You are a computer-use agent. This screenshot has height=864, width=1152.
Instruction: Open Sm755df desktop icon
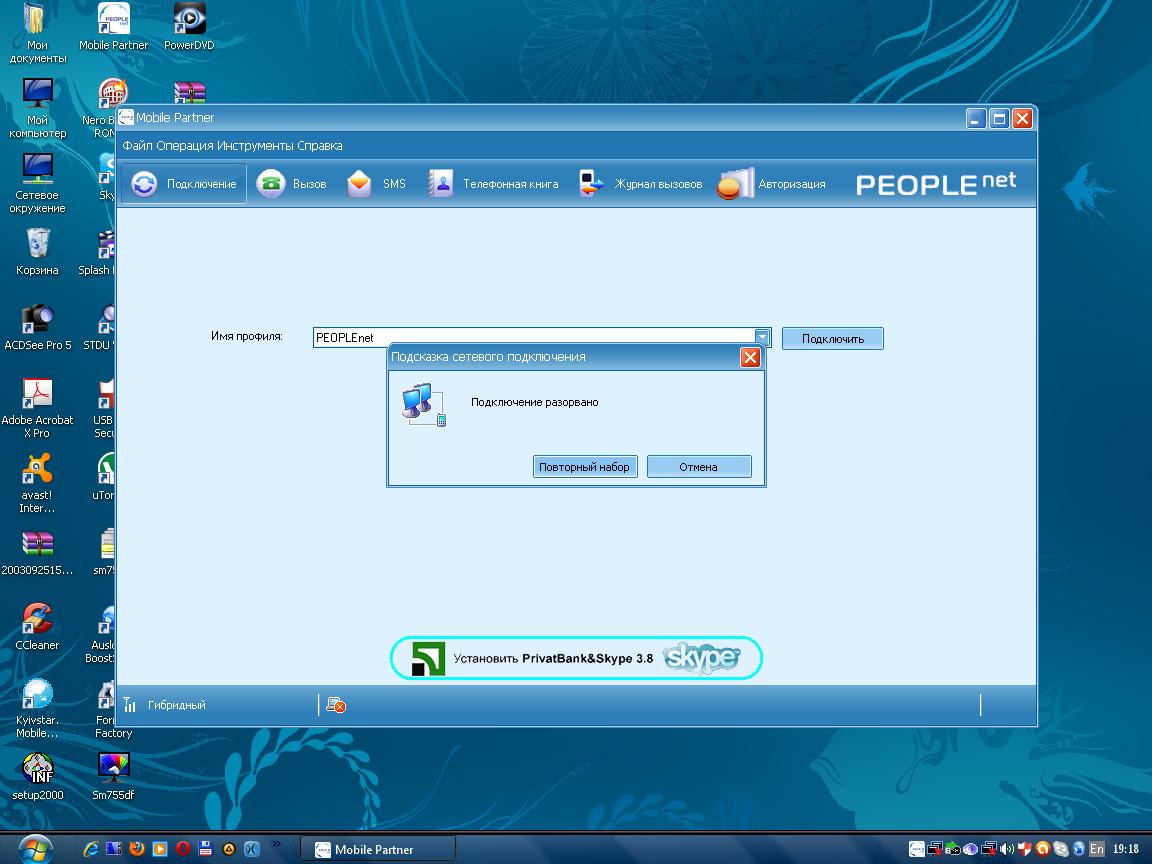point(113,777)
